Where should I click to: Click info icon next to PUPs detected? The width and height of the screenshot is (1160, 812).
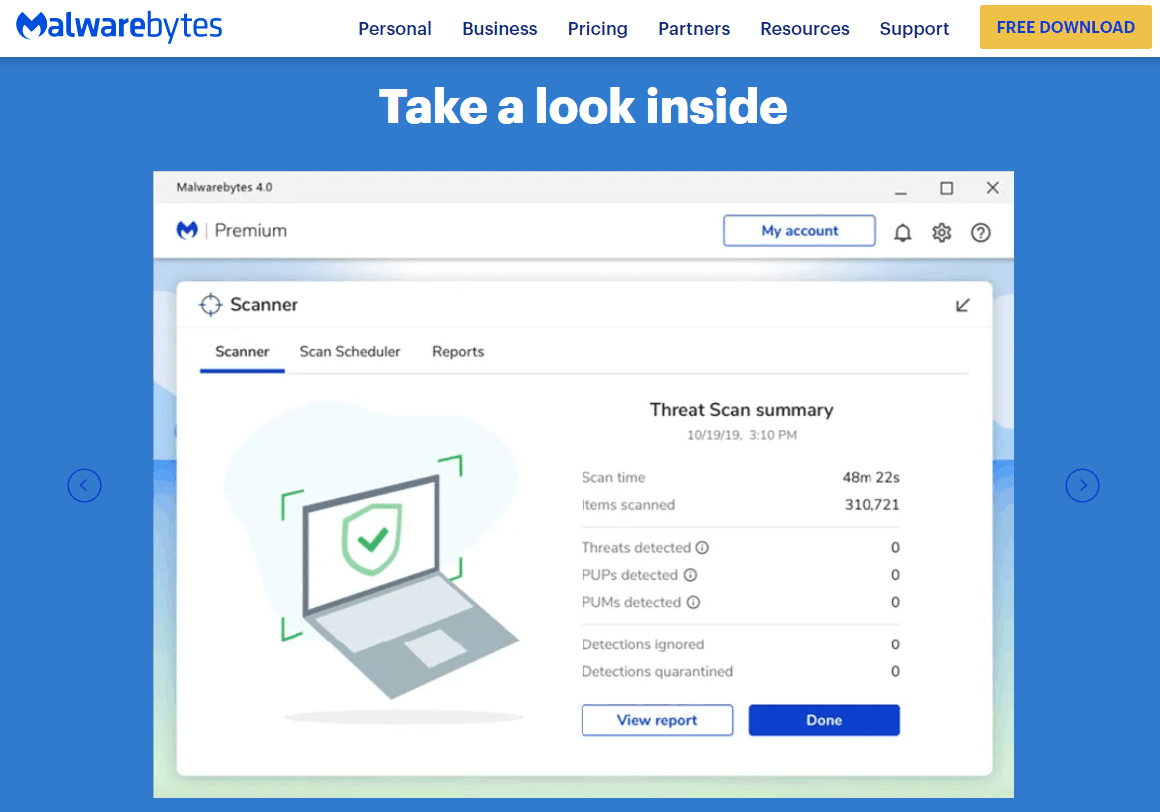point(690,575)
